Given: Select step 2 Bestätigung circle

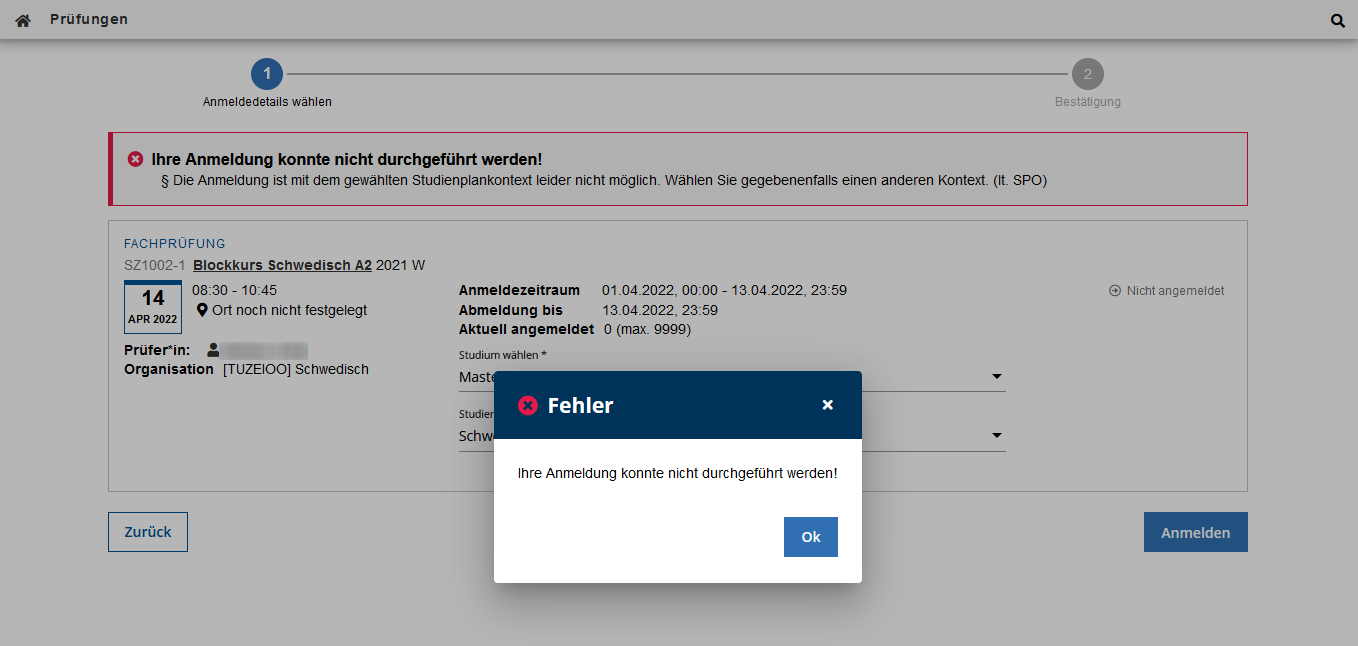Looking at the screenshot, I should point(1087,74).
